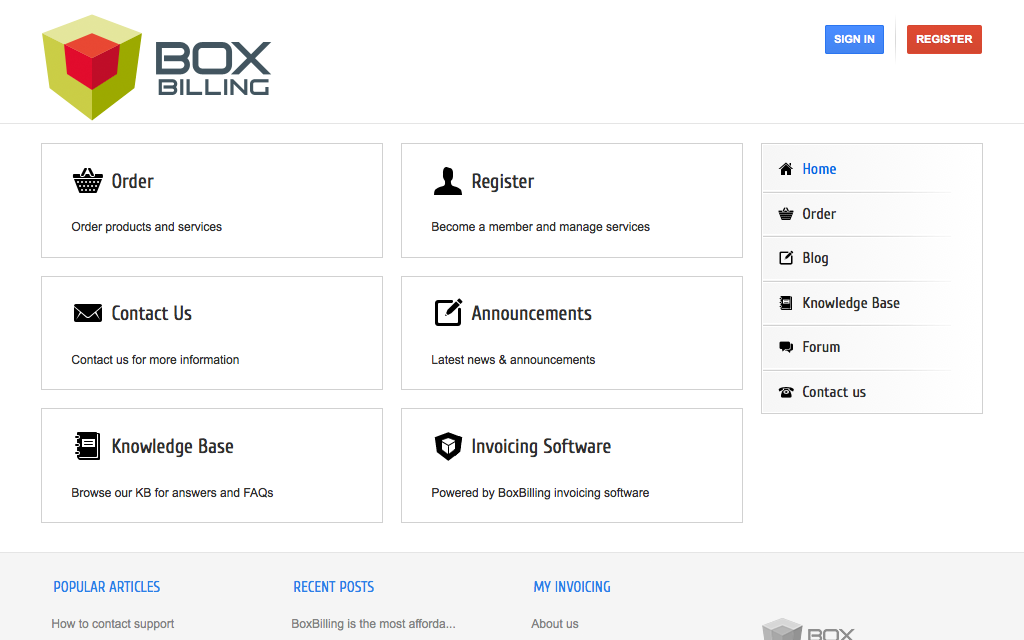Viewport: 1024px width, 640px height.
Task: Click the person silhouette icon on the Register card
Action: 447,181
